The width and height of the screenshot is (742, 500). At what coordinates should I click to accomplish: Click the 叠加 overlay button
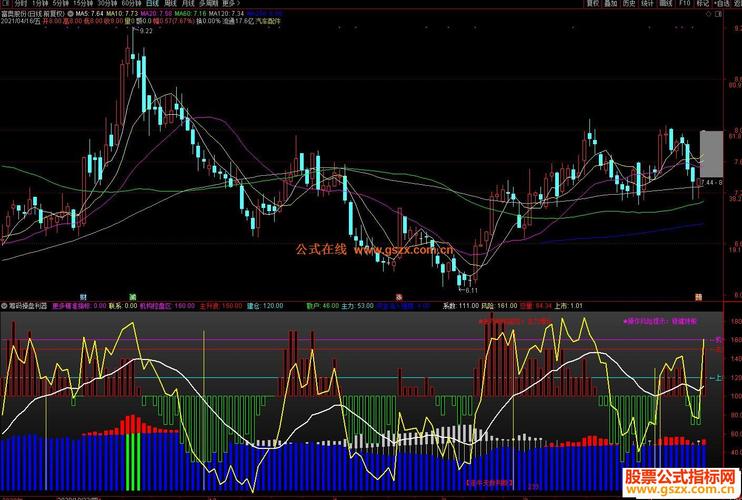click(610, 3)
